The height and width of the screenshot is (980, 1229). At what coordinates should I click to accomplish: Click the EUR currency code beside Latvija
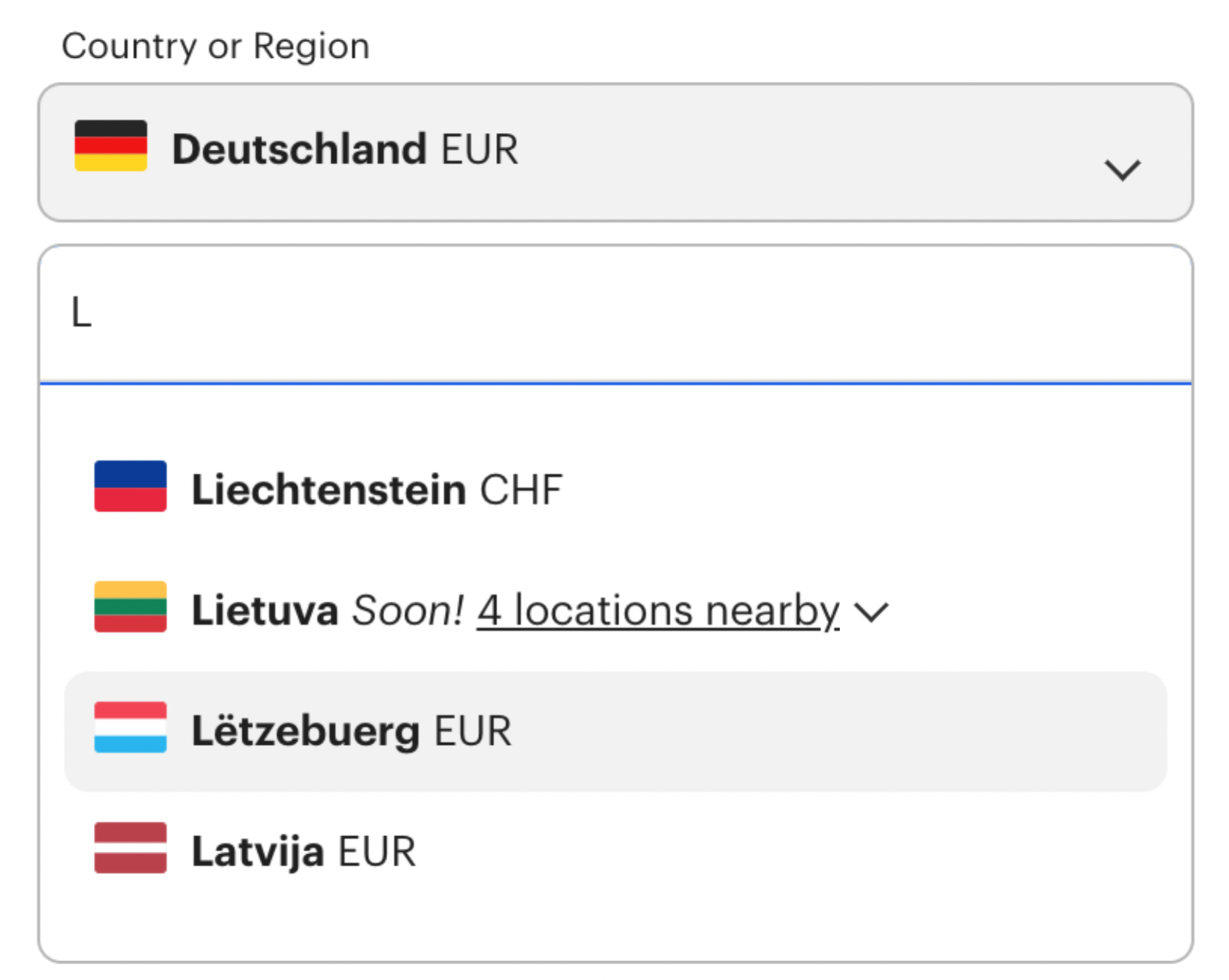(377, 851)
